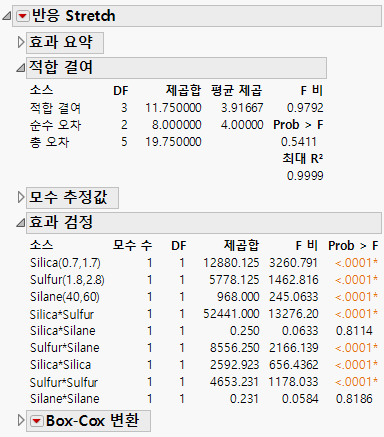Click the Prob > F header in 효과 검정
The width and height of the screenshot is (384, 437).
point(353,246)
